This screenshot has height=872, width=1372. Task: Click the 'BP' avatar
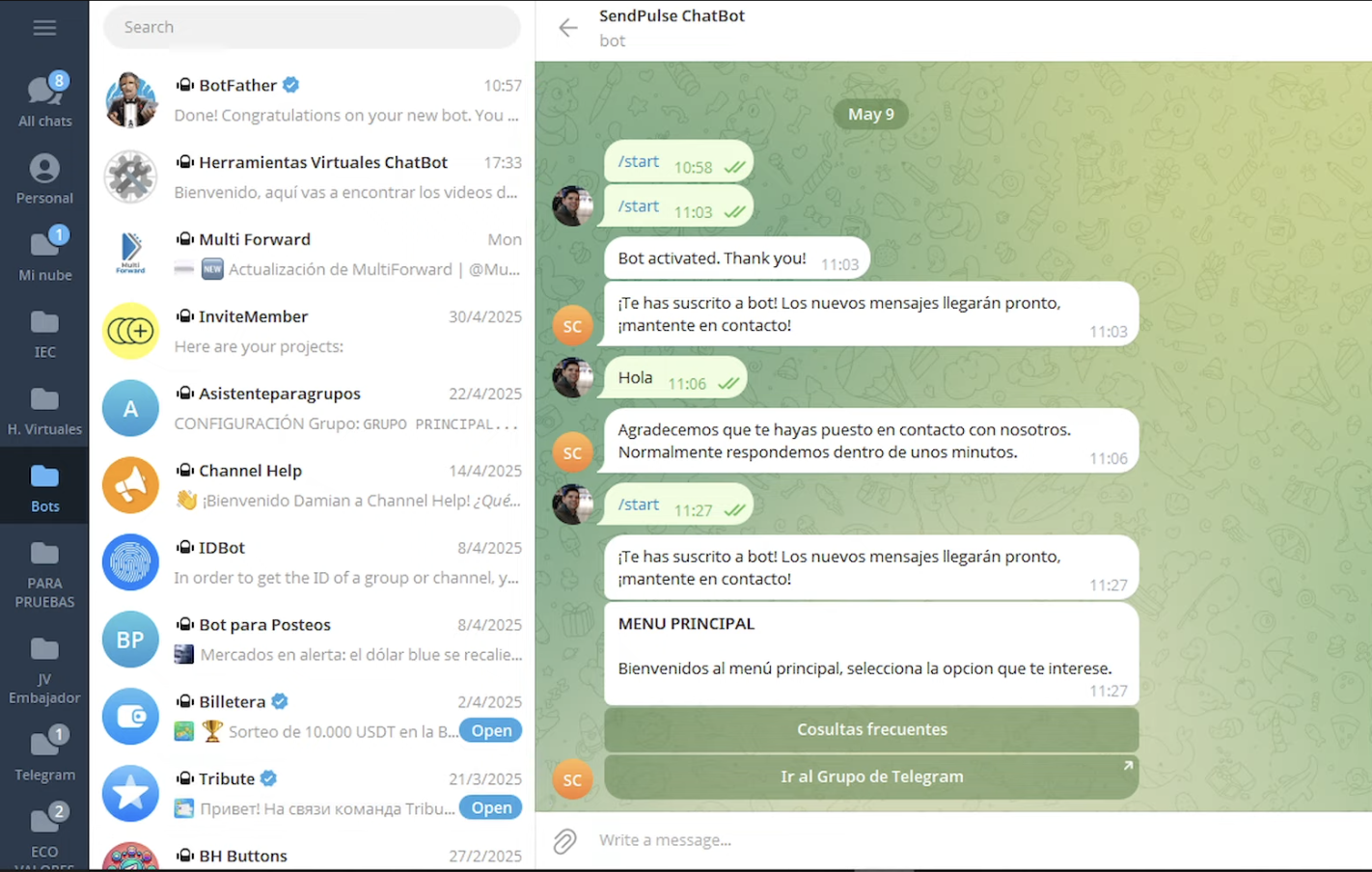click(131, 640)
